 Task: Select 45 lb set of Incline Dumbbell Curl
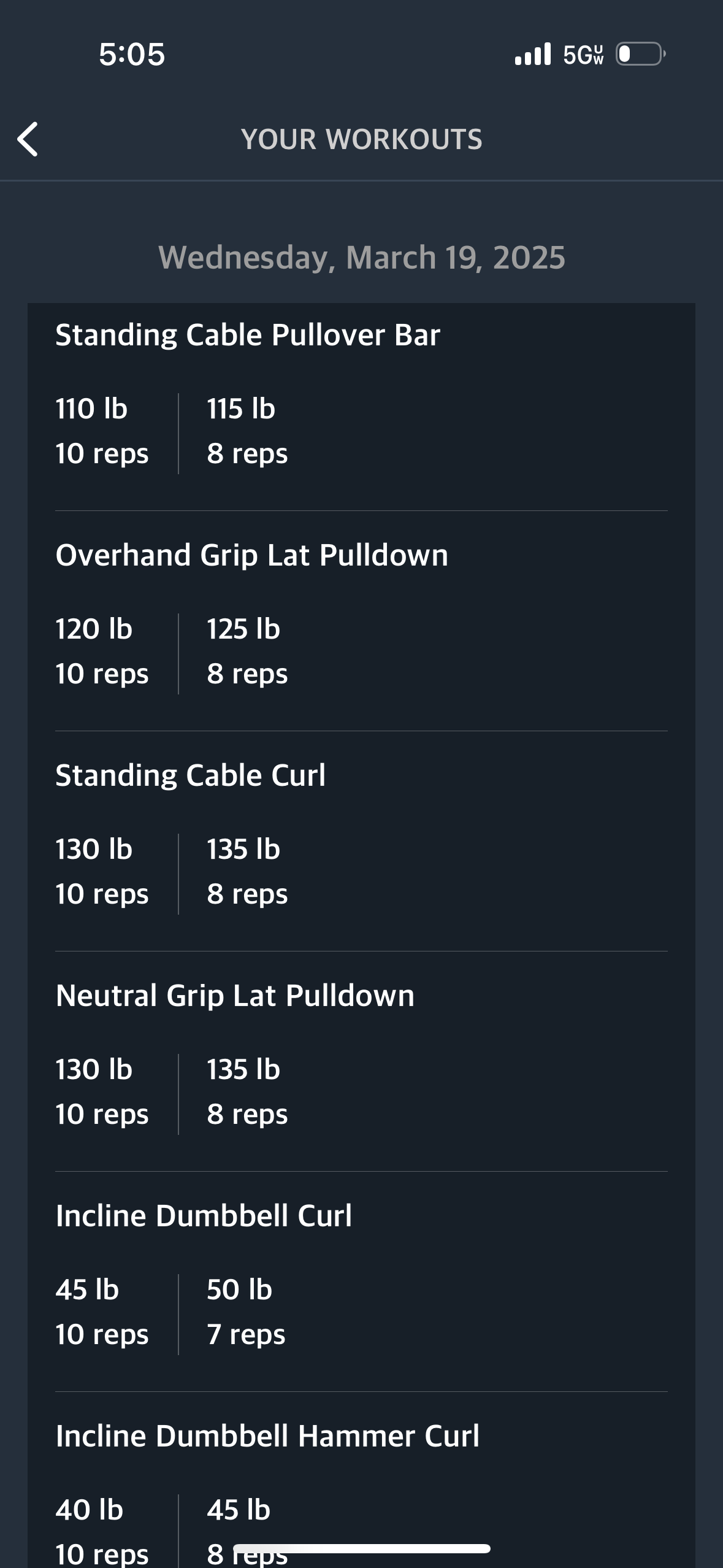[x=102, y=1312]
